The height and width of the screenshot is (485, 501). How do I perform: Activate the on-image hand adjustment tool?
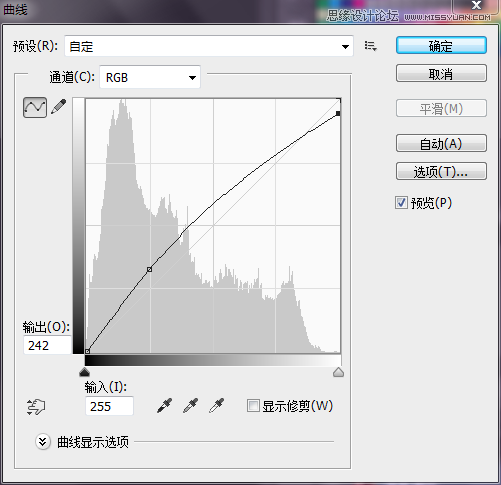tap(36, 407)
